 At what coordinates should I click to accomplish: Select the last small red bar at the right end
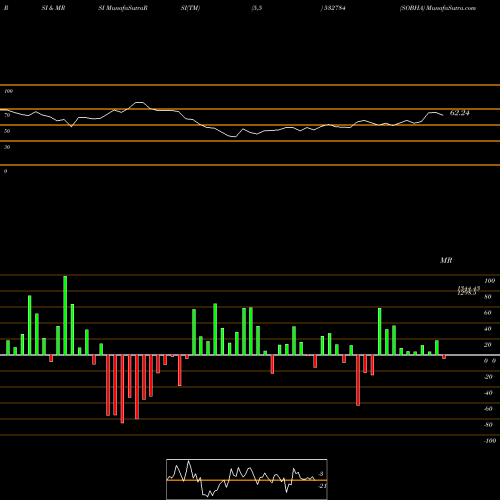[444, 357]
